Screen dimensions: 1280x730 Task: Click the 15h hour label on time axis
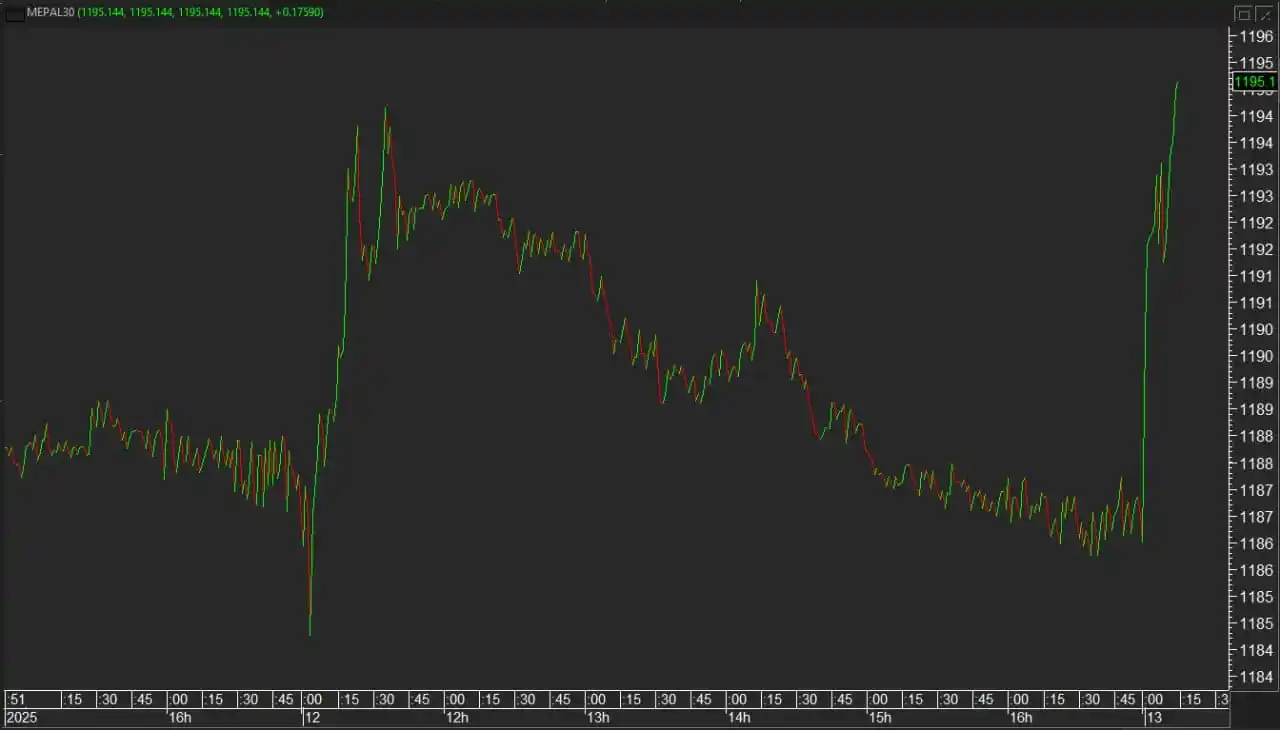click(880, 718)
